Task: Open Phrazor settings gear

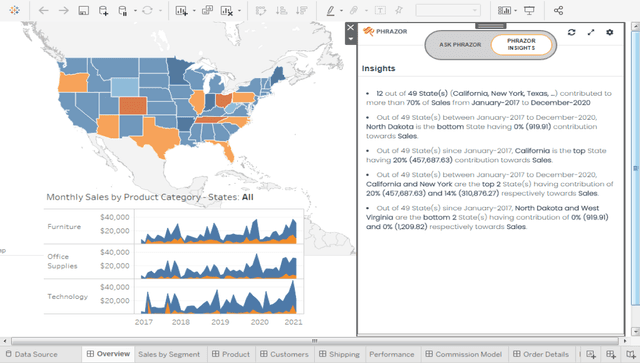Action: pyautogui.click(x=609, y=32)
